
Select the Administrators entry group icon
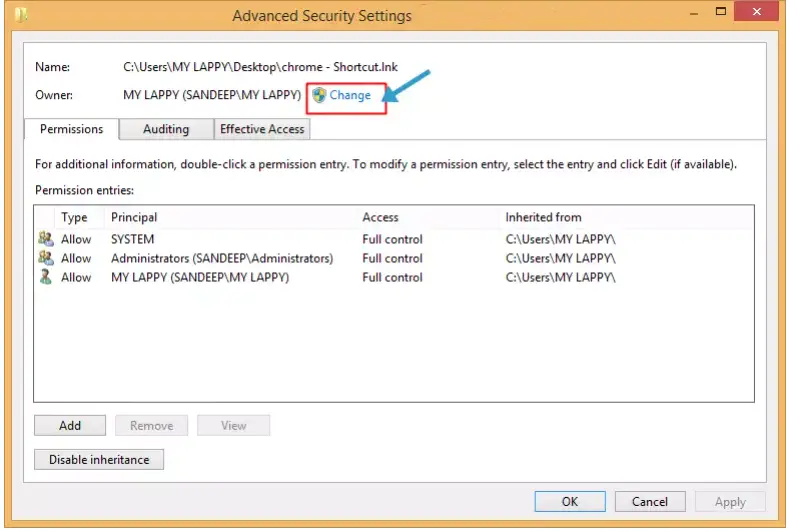(x=46, y=258)
